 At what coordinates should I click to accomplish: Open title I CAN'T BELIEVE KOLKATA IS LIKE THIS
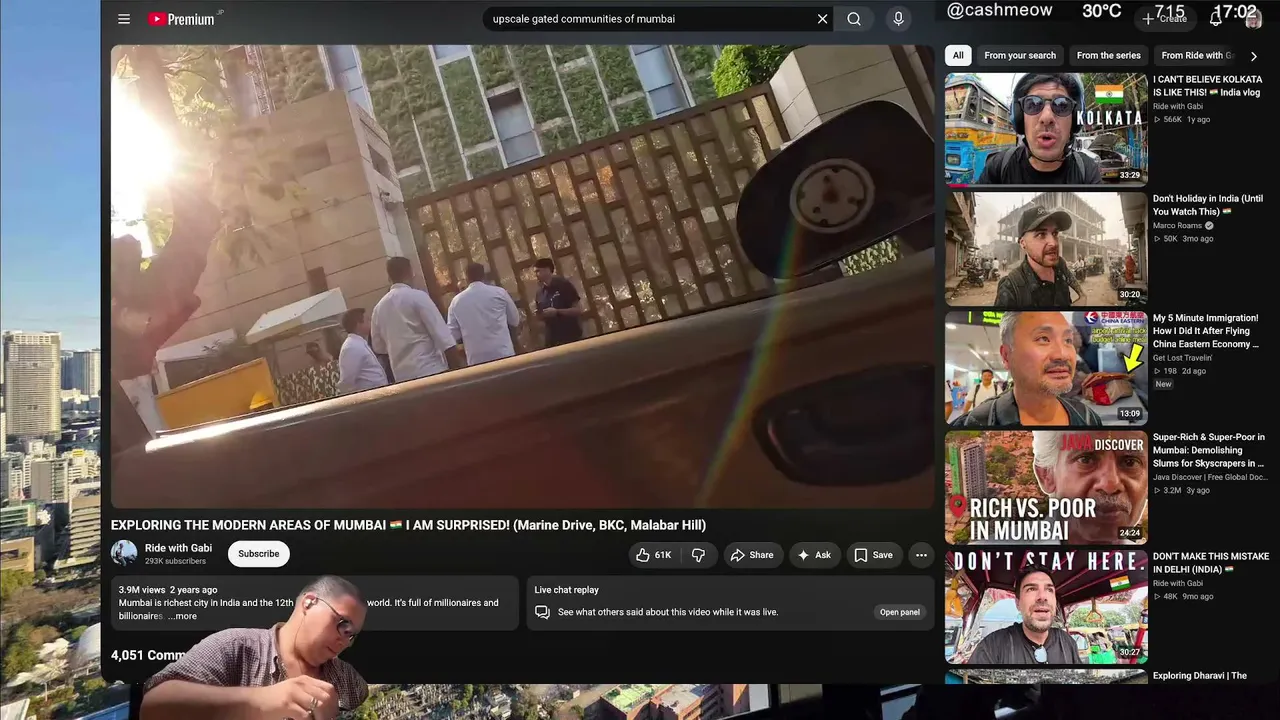click(1208, 86)
